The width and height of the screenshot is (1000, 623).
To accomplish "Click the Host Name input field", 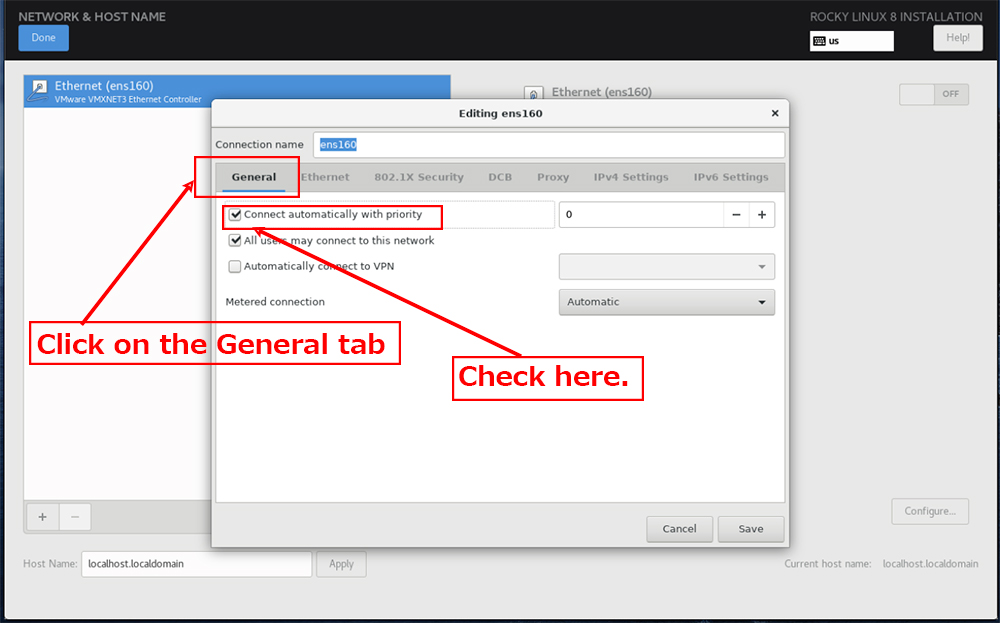I will pos(196,564).
